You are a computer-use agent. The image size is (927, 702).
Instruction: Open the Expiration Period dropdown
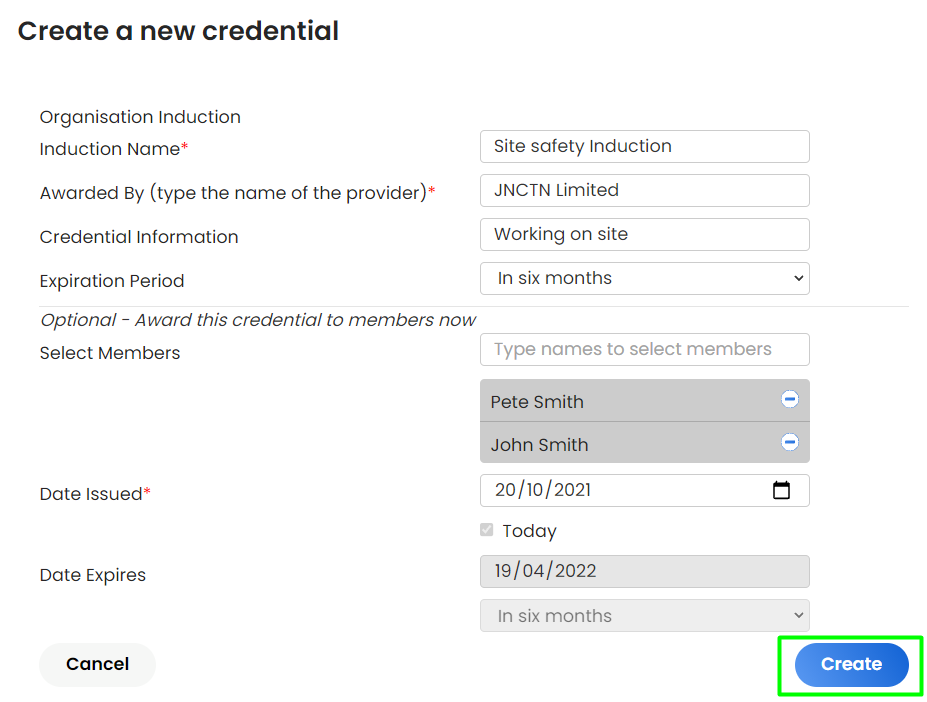click(644, 279)
